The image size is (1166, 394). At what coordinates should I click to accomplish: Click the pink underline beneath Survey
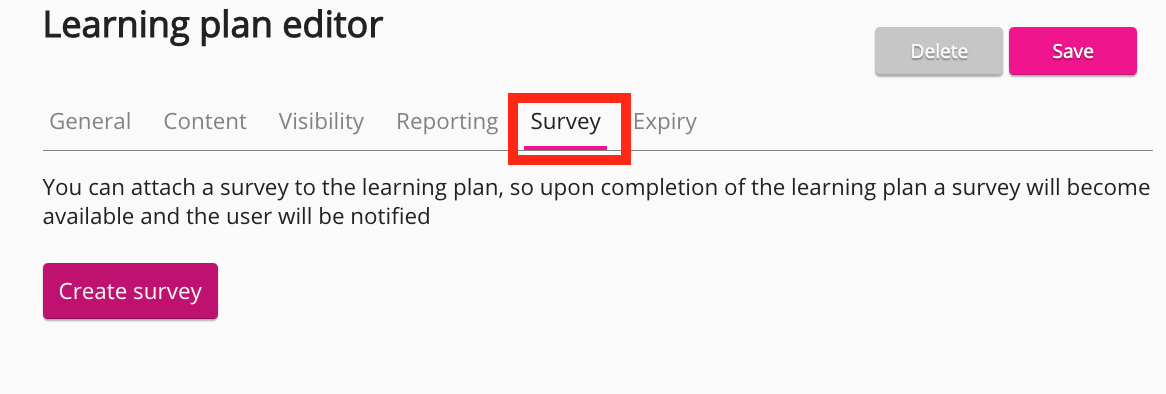tap(566, 147)
